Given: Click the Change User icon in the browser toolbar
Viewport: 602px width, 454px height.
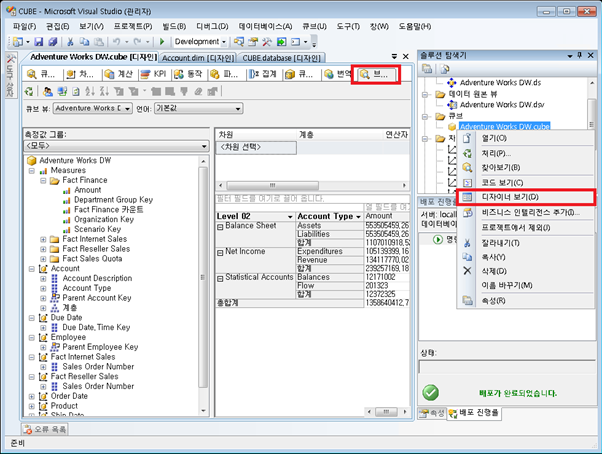Looking at the screenshot, I should coord(48,91).
